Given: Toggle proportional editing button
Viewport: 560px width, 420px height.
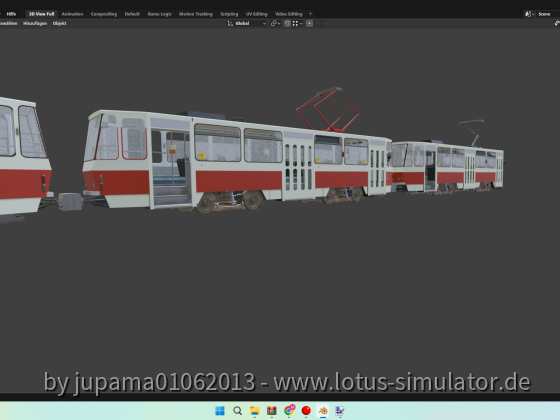Looking at the screenshot, I should 310,23.
